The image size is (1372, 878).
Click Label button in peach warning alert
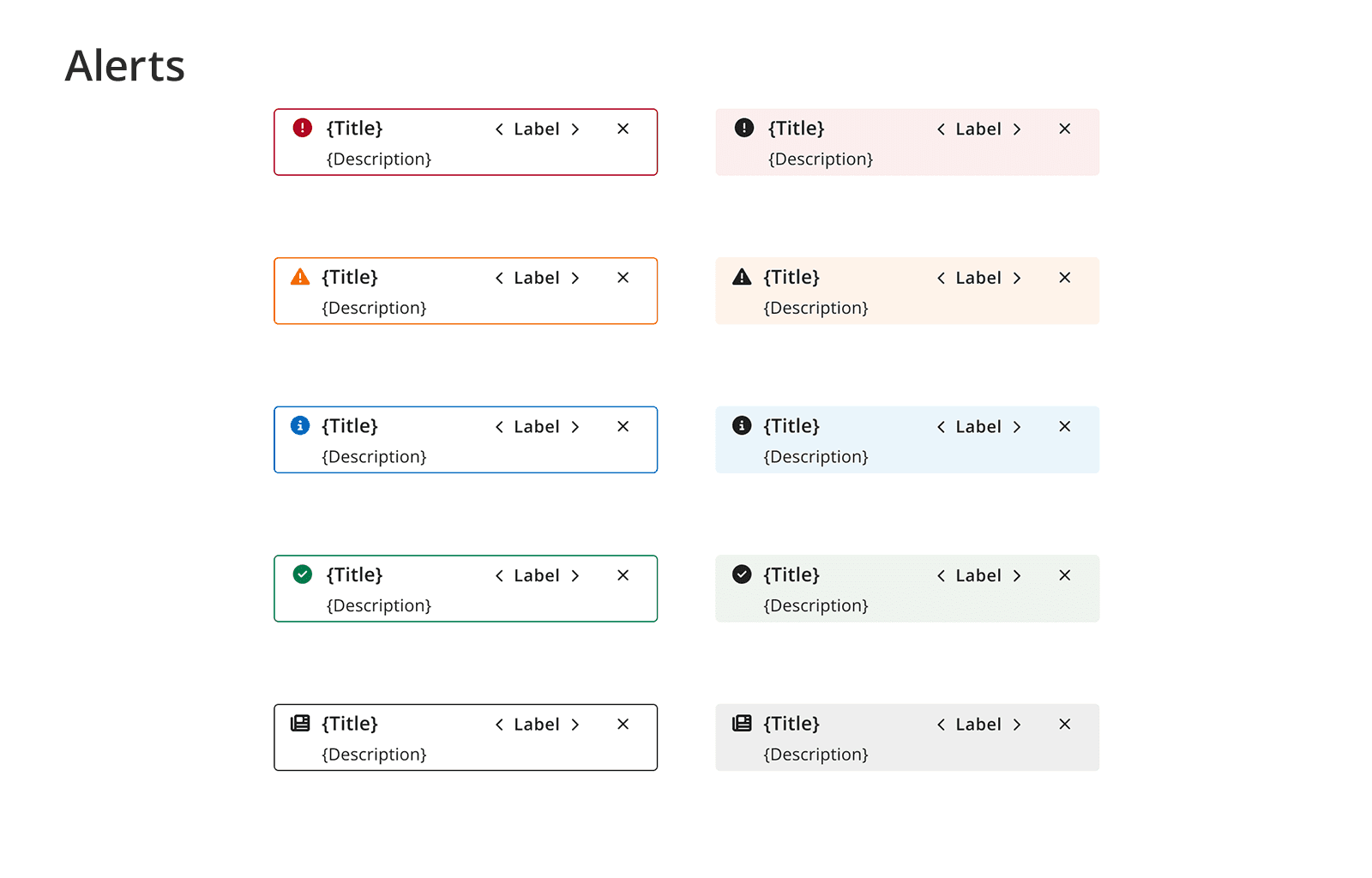[978, 278]
